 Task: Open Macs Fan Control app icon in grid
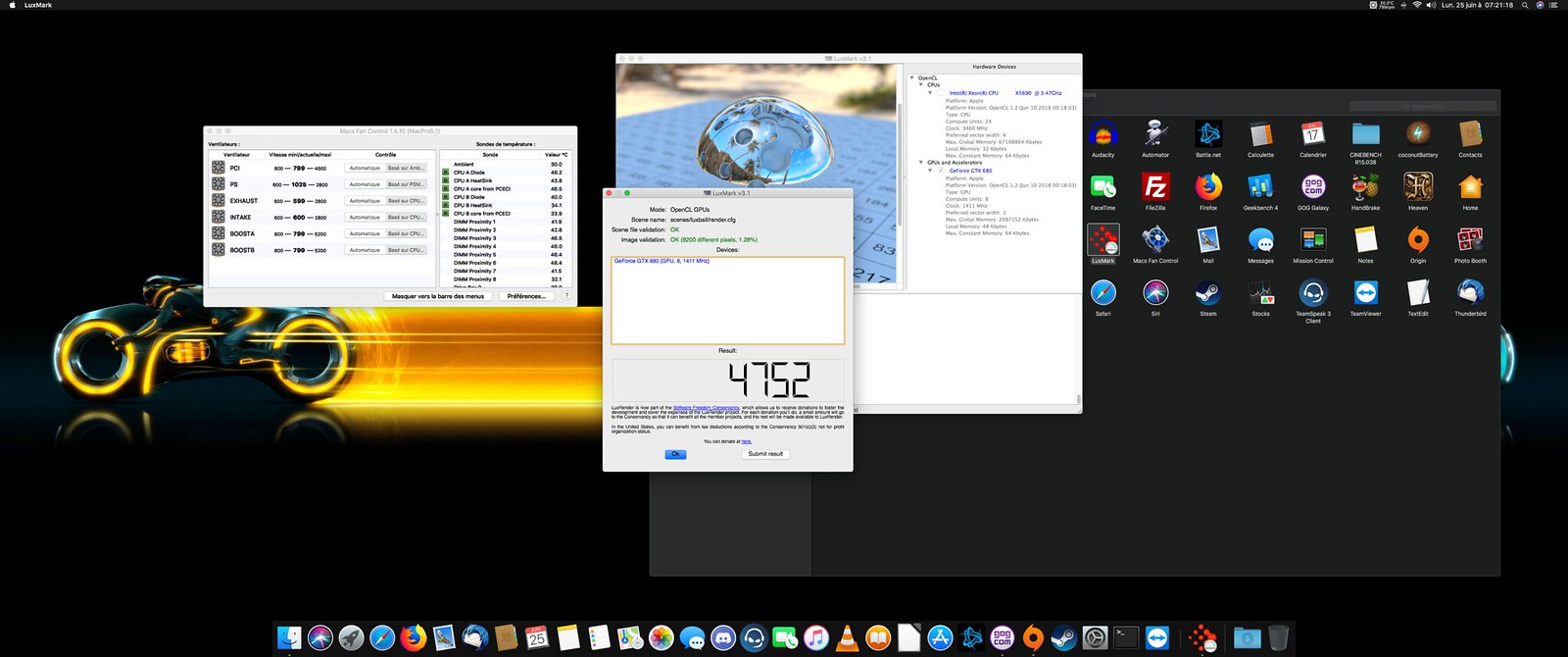[1155, 239]
